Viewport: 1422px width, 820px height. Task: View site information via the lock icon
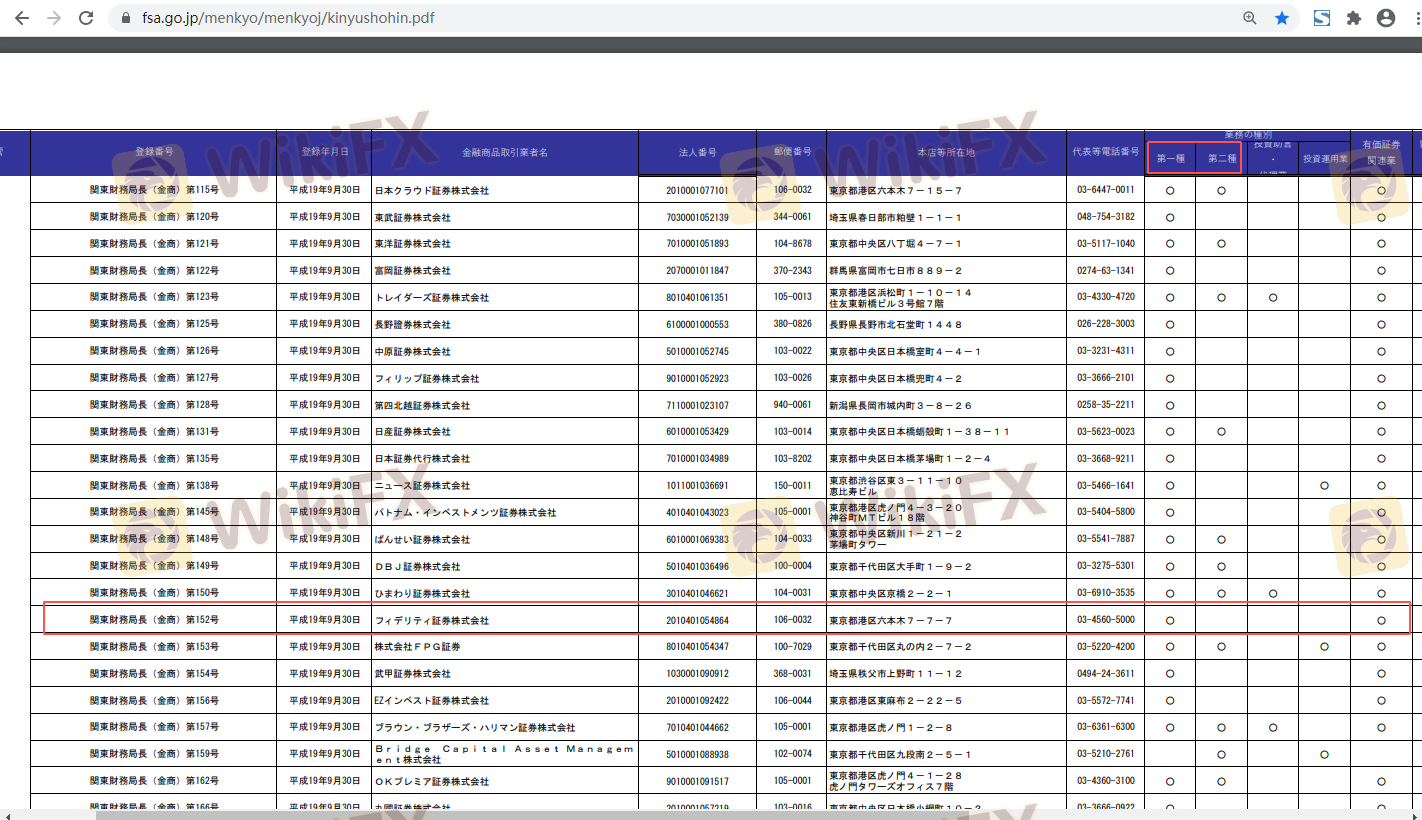pos(125,18)
